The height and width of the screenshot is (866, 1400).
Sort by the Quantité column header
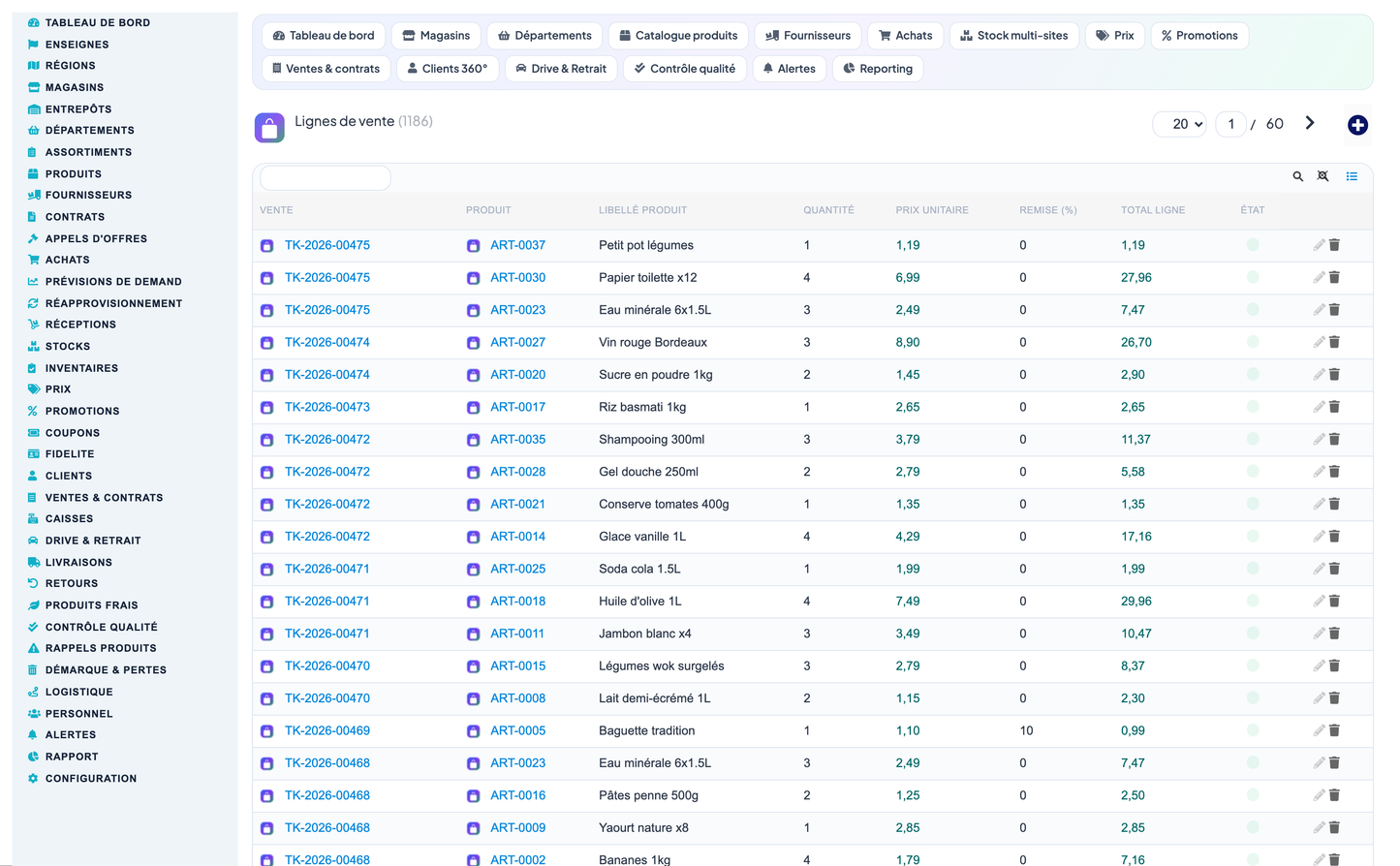pos(828,210)
